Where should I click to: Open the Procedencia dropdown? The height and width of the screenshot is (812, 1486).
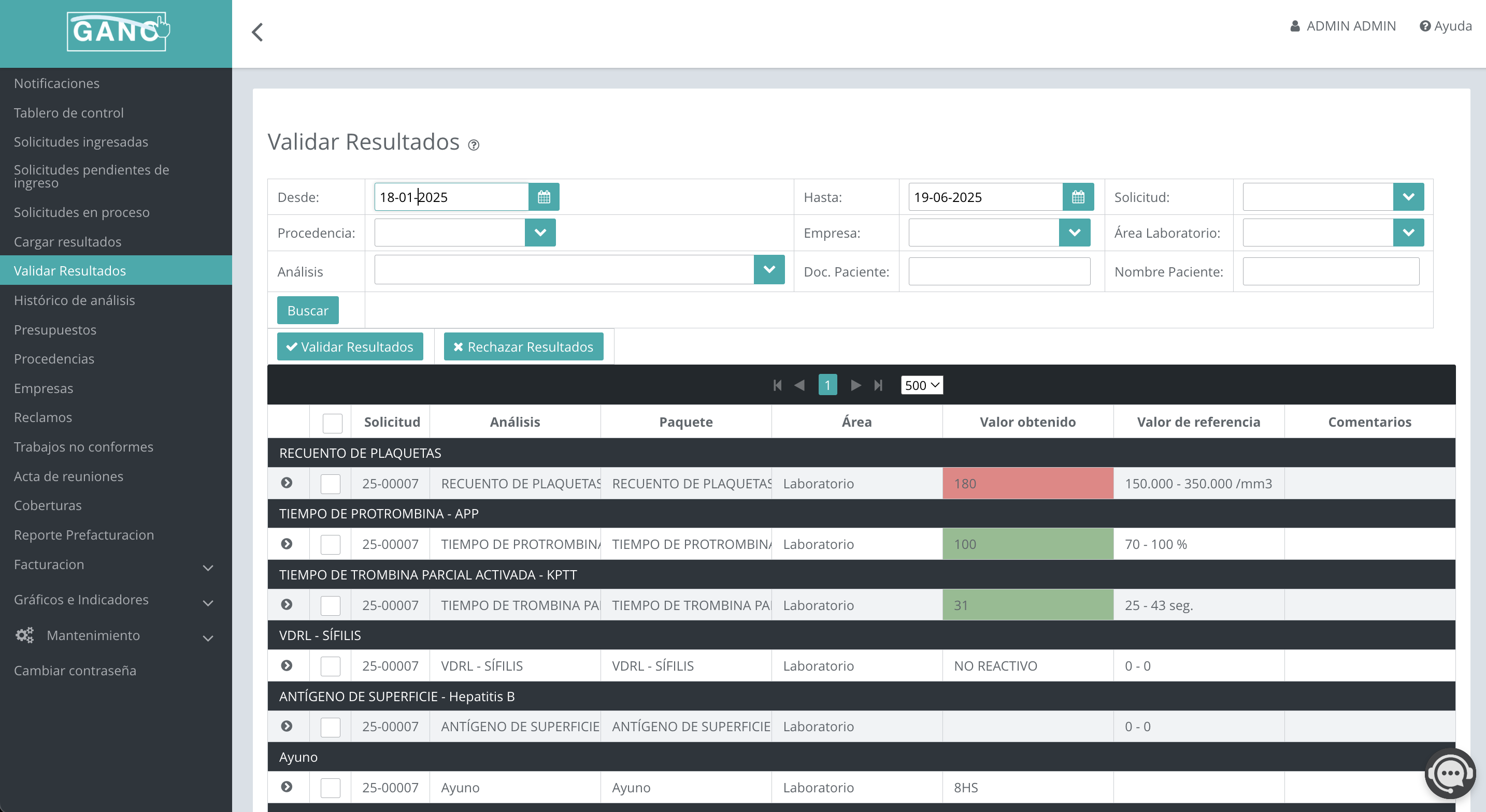(x=540, y=233)
